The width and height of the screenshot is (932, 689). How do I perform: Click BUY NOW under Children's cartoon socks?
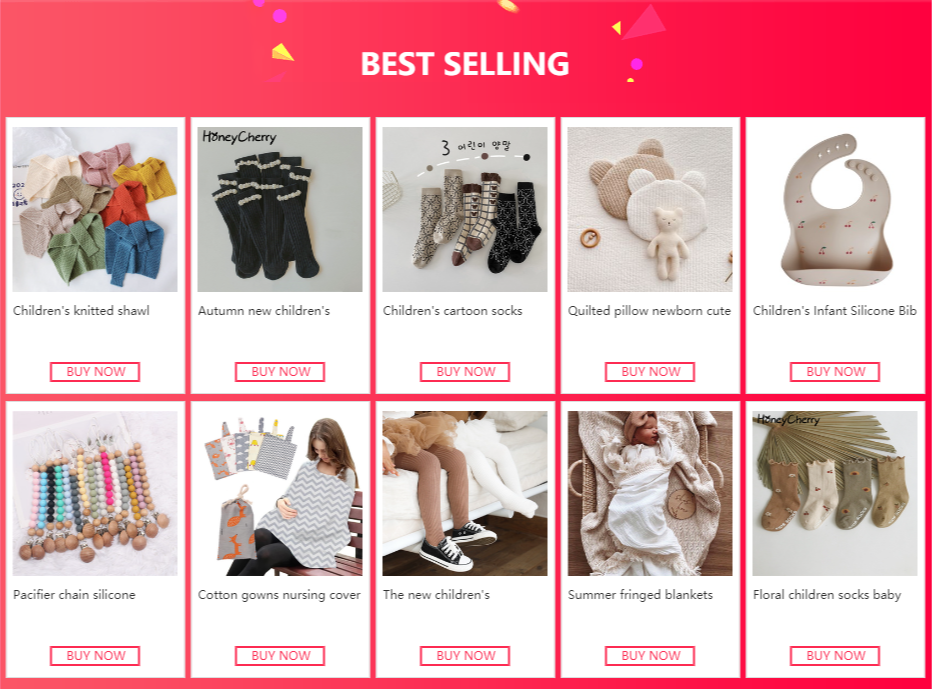pyautogui.click(x=465, y=372)
